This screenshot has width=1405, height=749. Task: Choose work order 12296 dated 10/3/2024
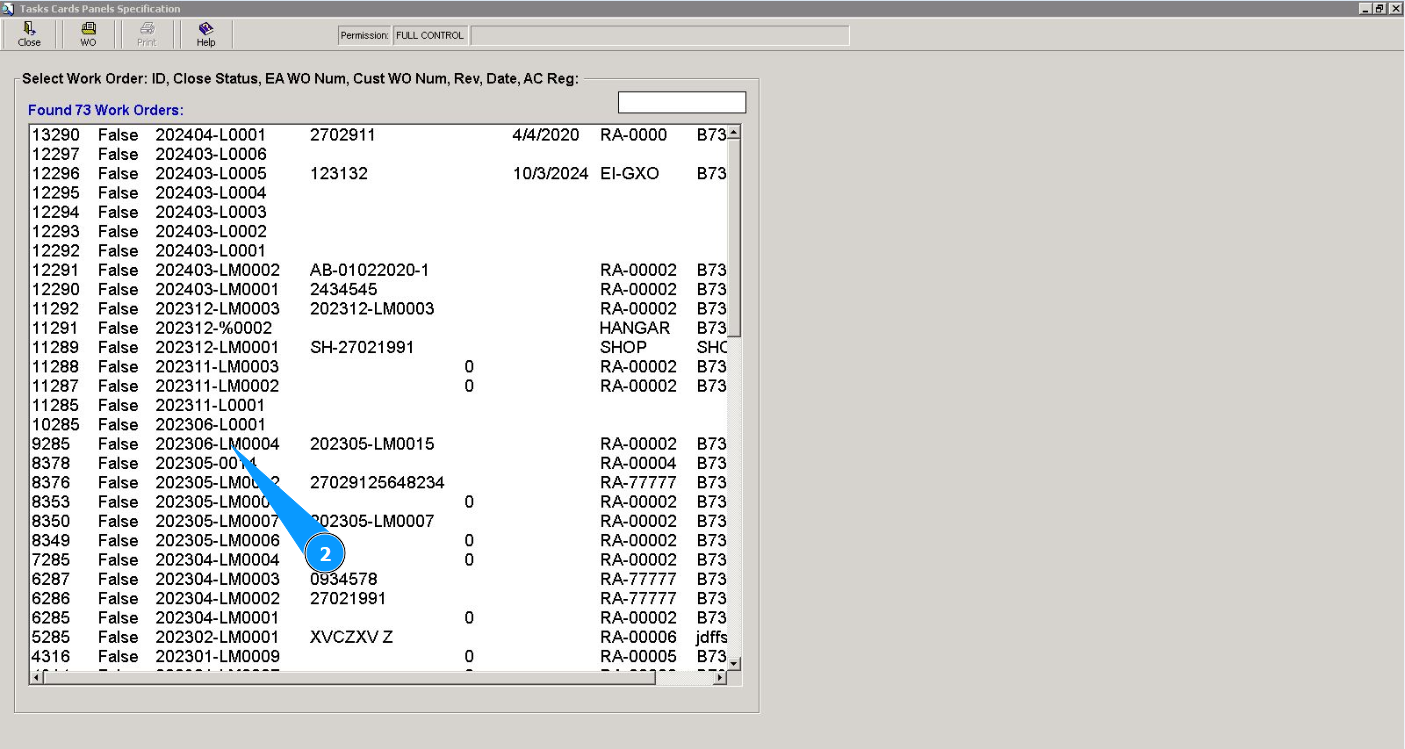point(379,173)
